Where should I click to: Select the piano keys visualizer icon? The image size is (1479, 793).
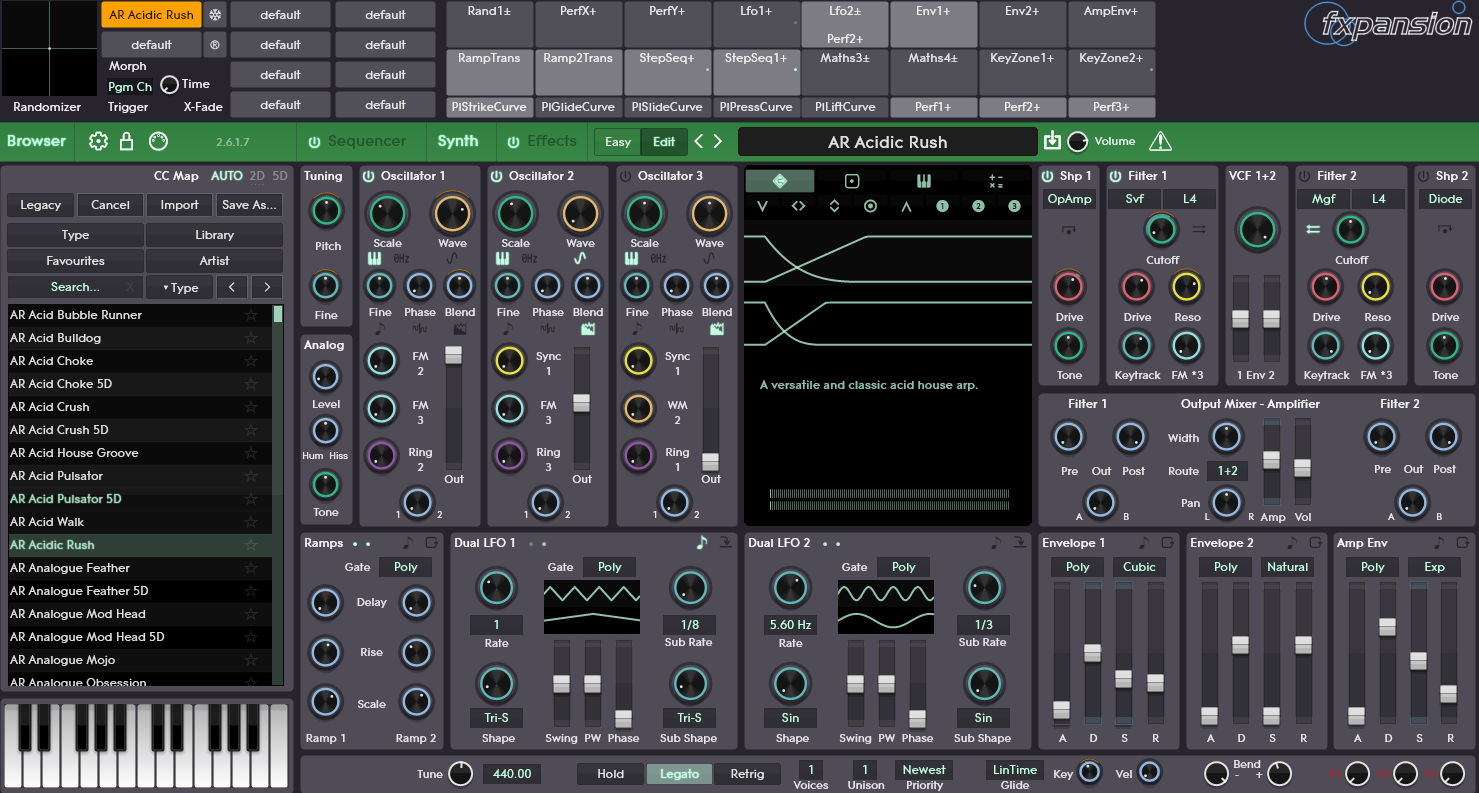[924, 181]
